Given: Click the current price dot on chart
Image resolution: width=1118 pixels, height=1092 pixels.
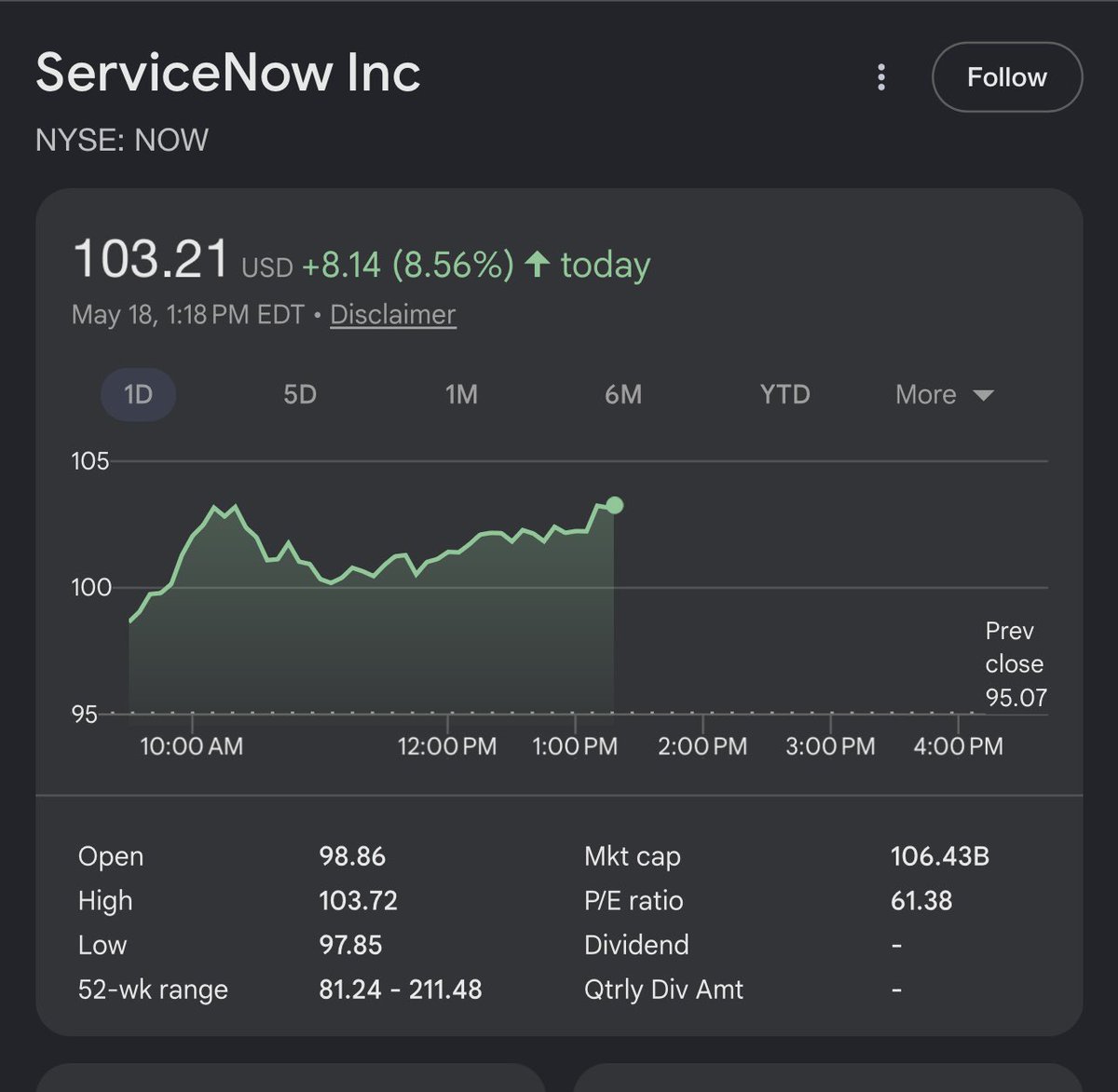Looking at the screenshot, I should coord(614,505).
